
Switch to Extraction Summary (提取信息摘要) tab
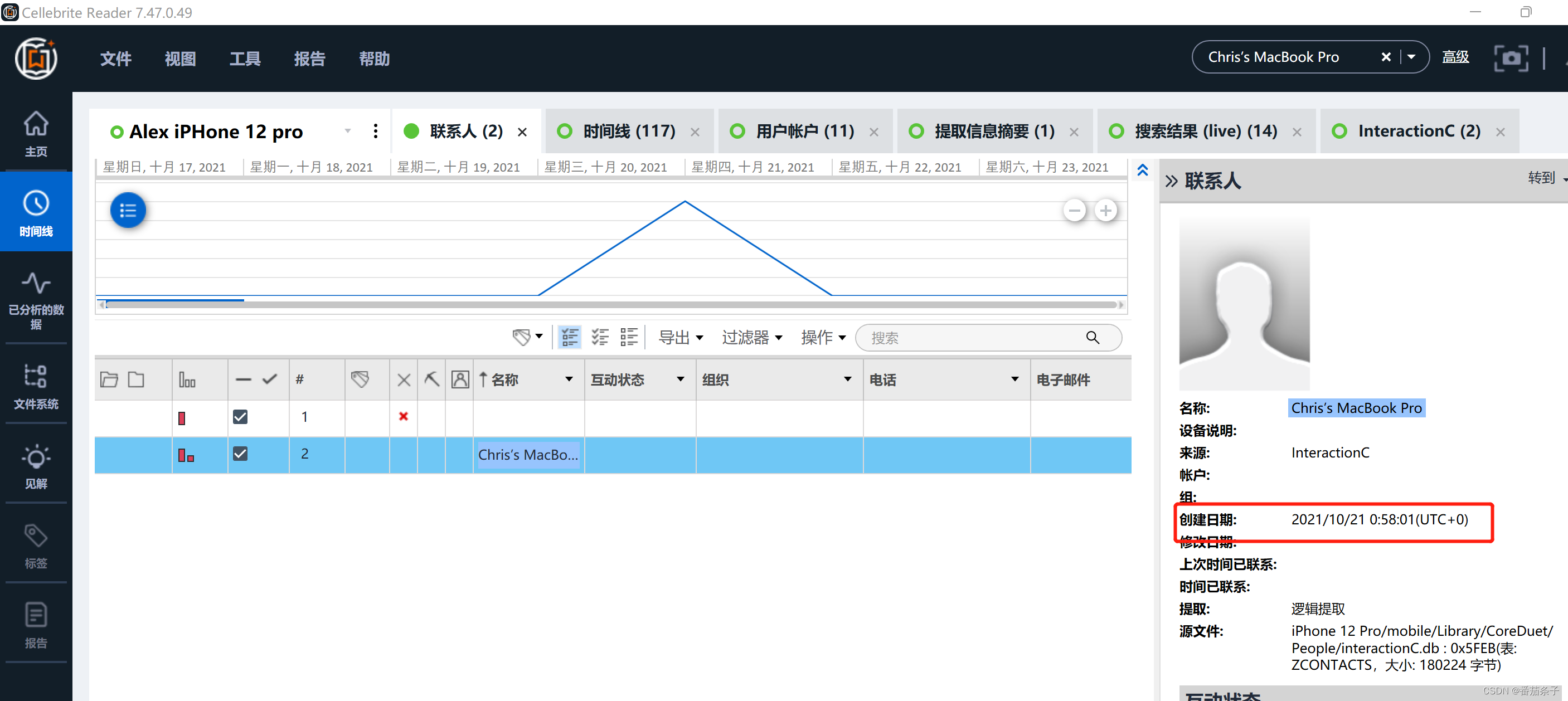[994, 132]
